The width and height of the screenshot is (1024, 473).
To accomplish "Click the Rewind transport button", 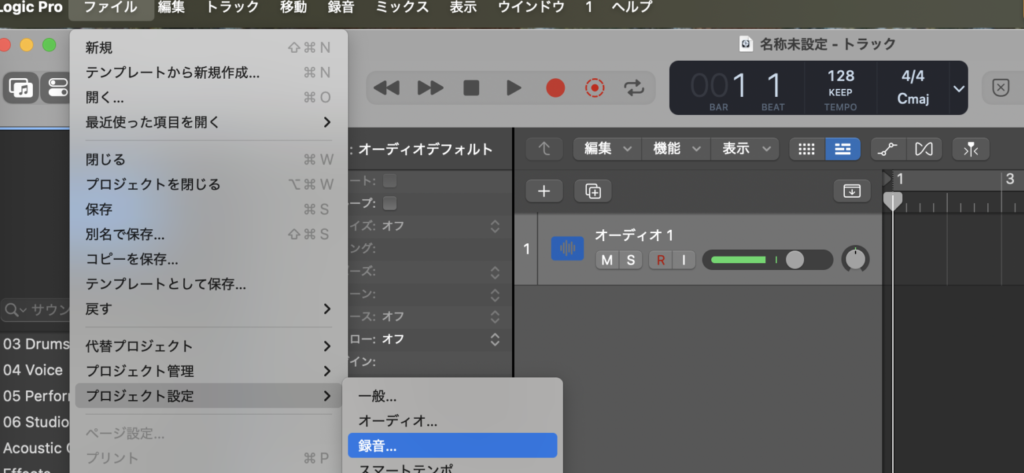I will pos(386,88).
